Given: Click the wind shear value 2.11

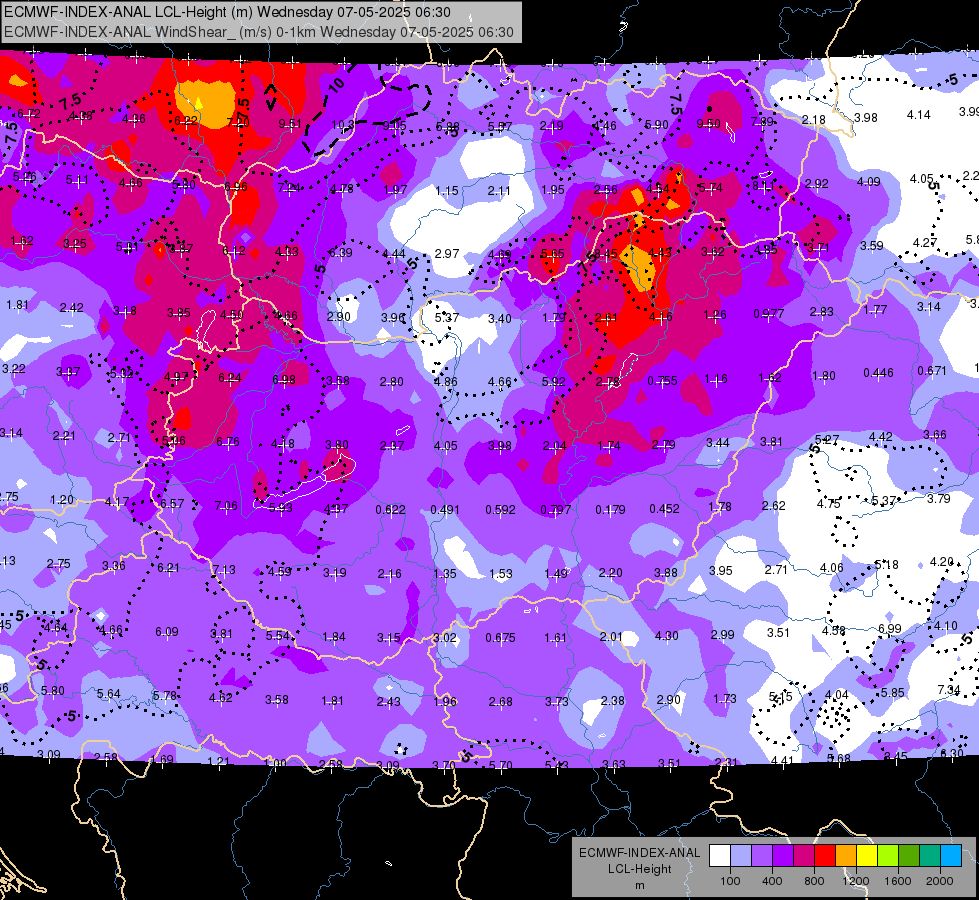Looking at the screenshot, I should pos(499,190).
